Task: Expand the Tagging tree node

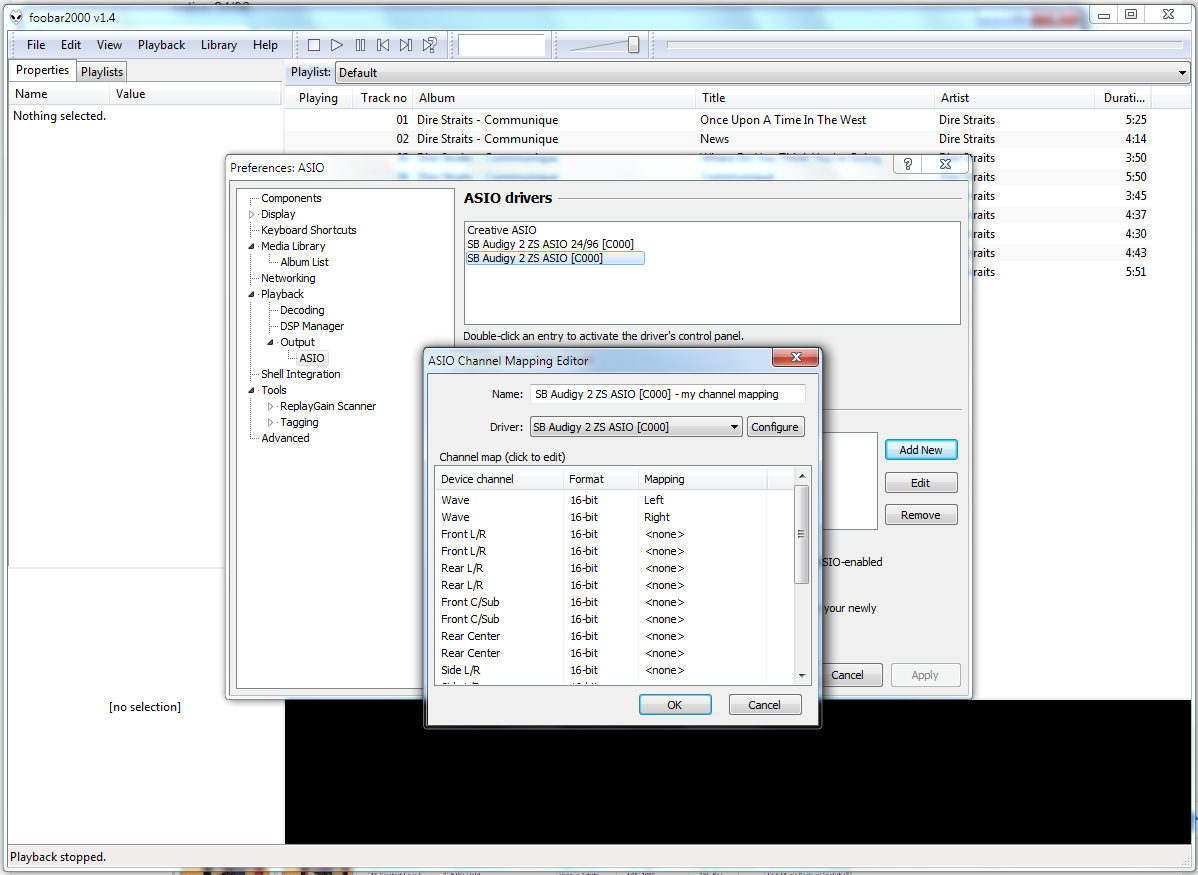Action: (x=270, y=423)
